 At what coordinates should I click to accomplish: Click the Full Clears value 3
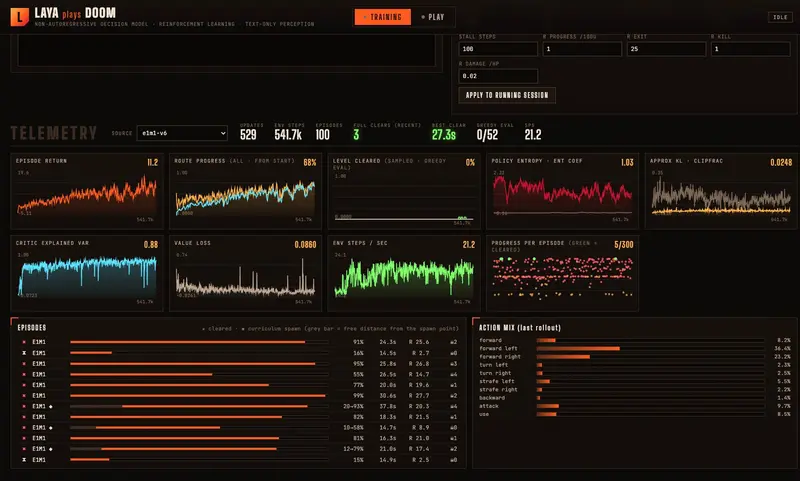(356, 135)
